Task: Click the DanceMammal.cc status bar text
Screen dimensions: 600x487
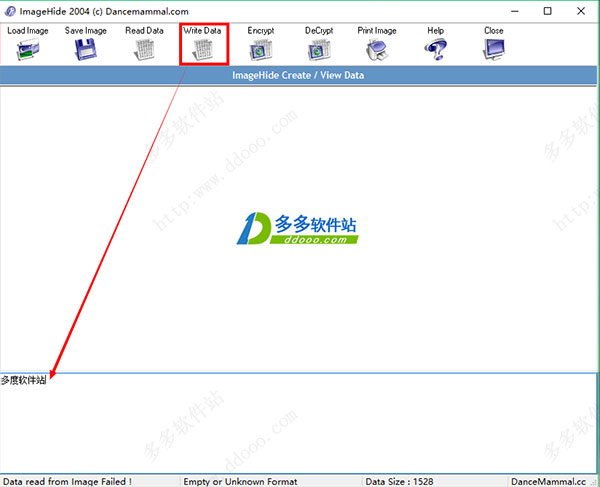Action: click(x=548, y=481)
